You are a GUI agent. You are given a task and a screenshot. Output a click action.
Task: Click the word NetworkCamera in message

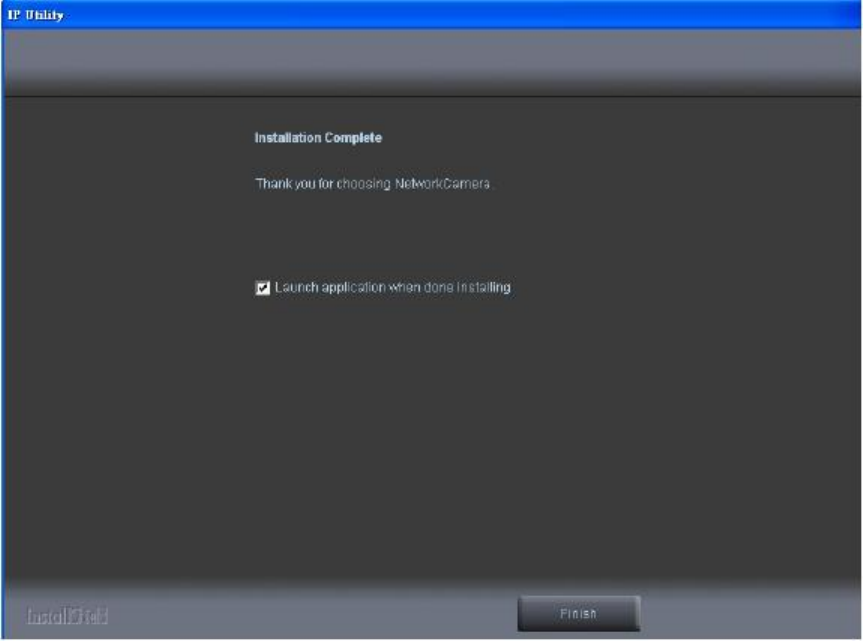pyautogui.click(x=443, y=183)
